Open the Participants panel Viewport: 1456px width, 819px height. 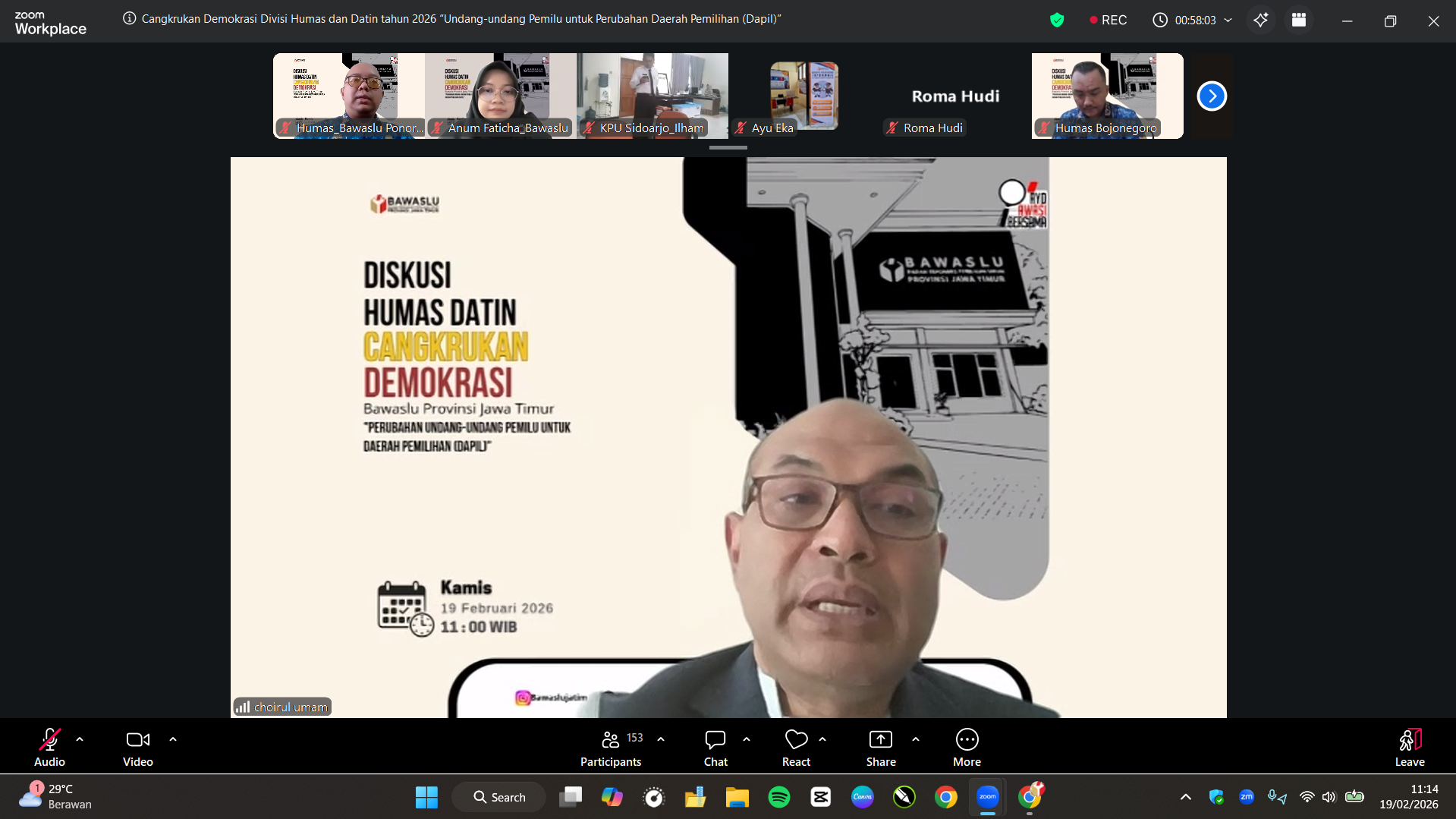tap(611, 748)
